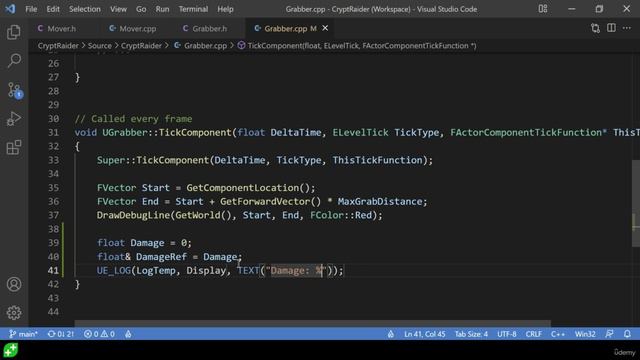The width and height of the screenshot is (640, 360).
Task: Open the View menu
Action: (x=118, y=9)
